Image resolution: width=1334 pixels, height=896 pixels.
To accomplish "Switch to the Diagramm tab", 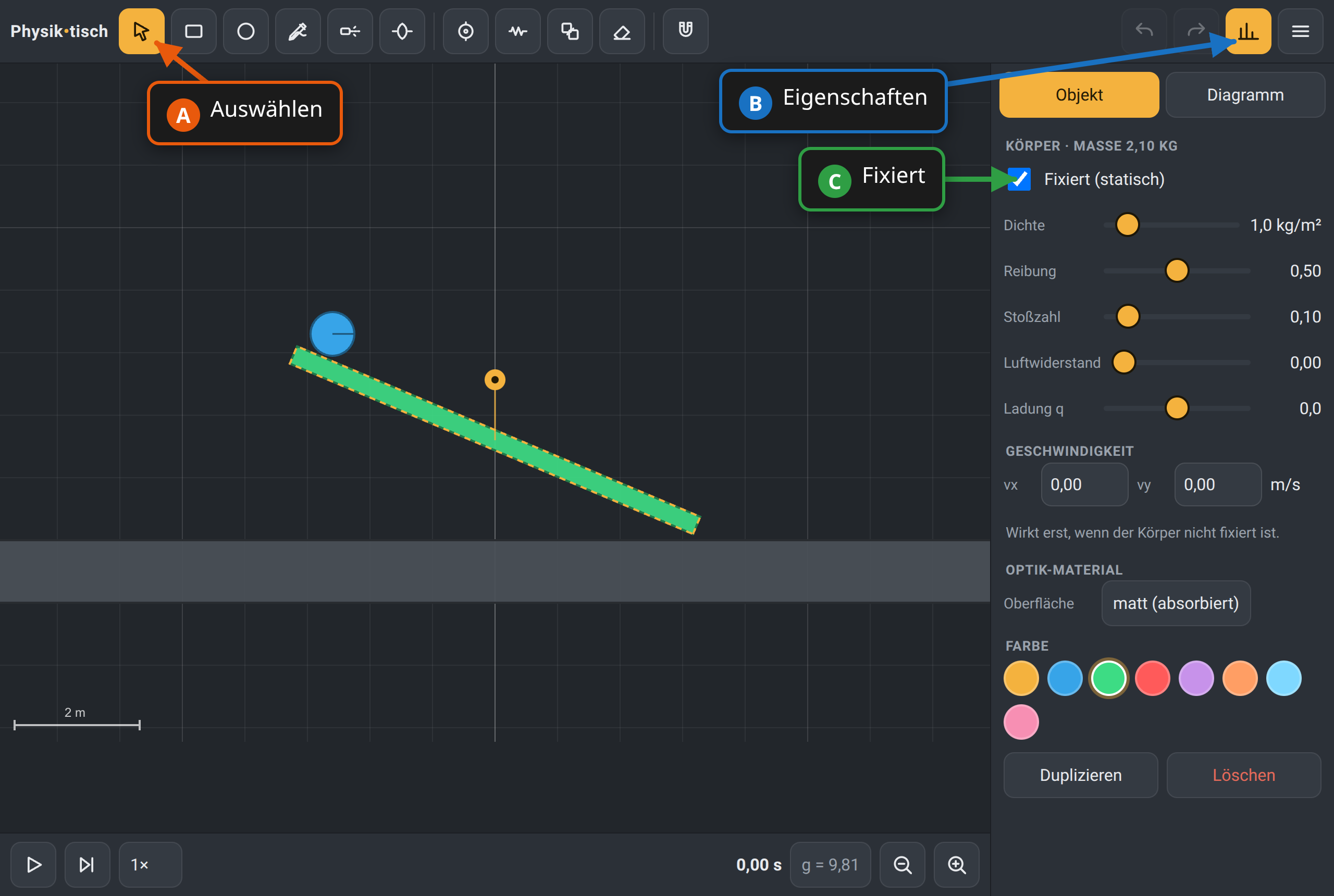I will (1245, 95).
